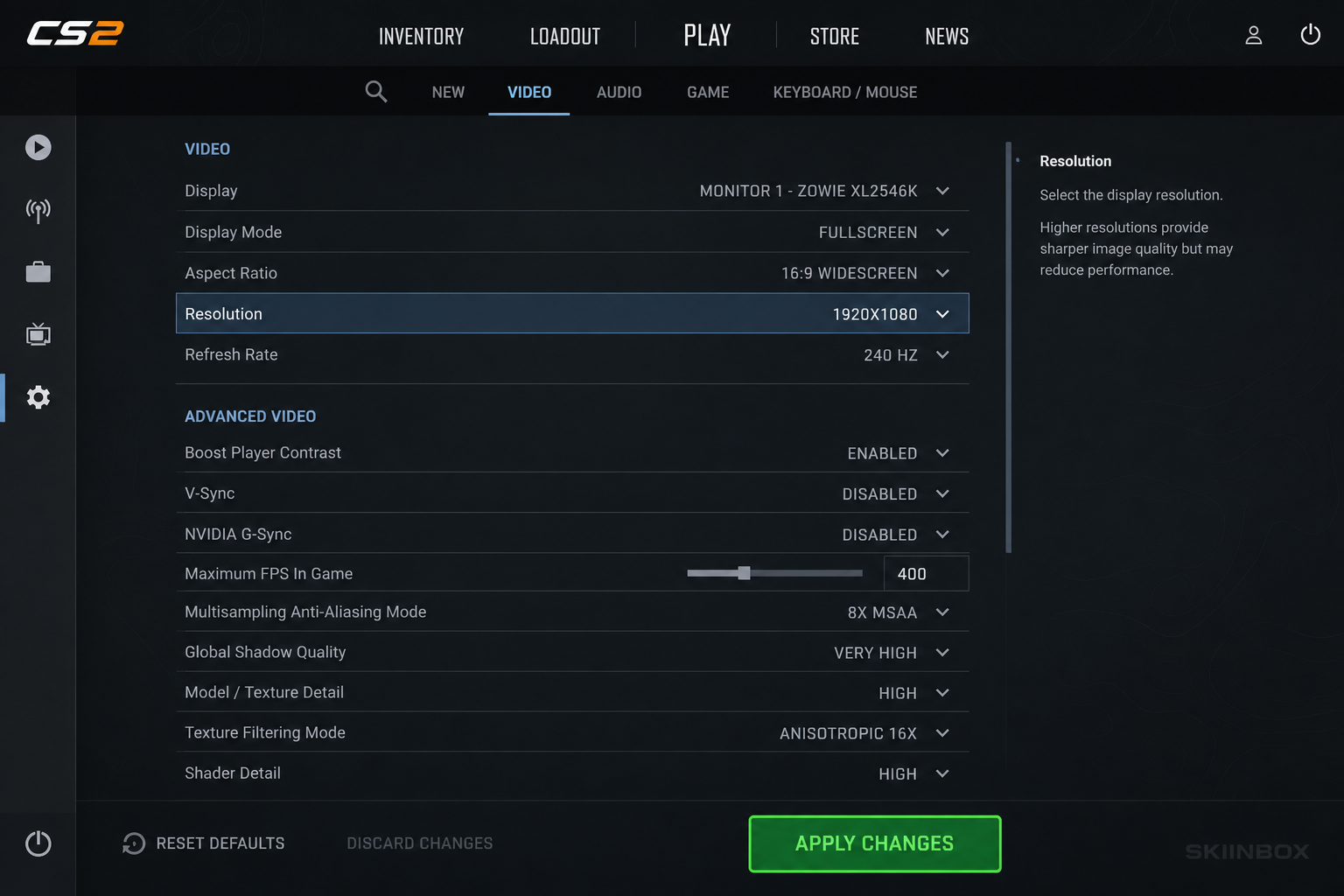Click the sidebar play button icon
This screenshot has width=1344, height=896.
tap(38, 147)
